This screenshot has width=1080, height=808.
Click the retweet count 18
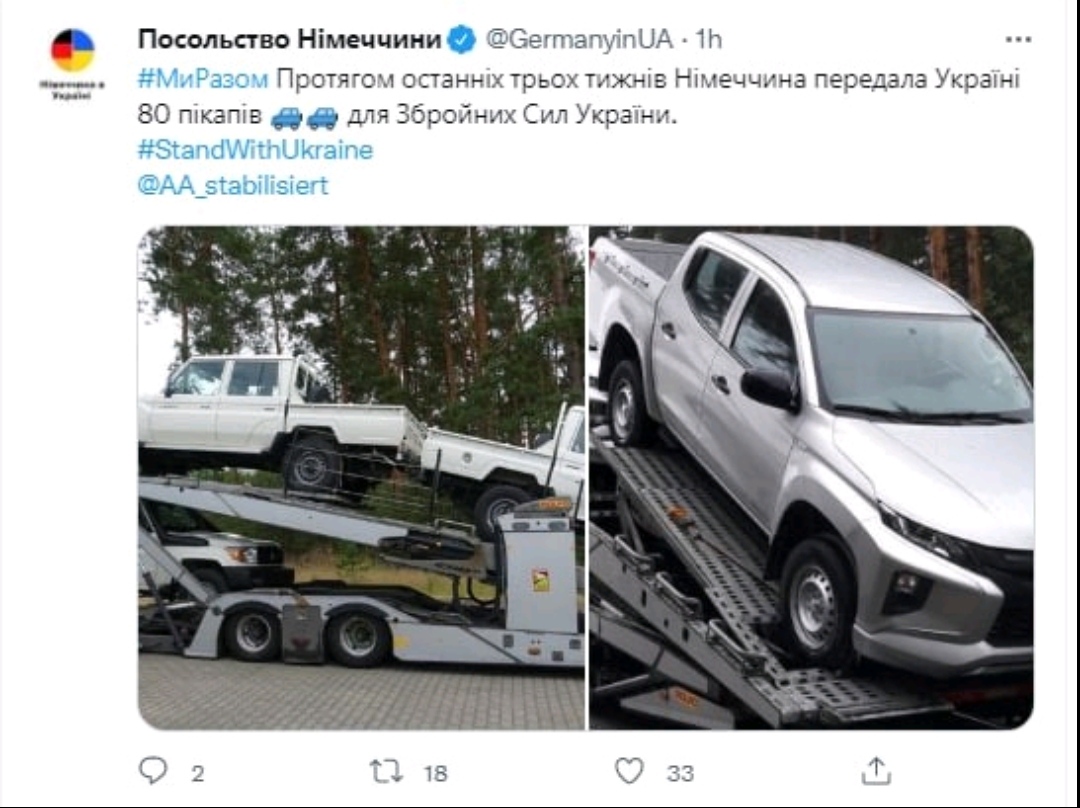point(435,774)
